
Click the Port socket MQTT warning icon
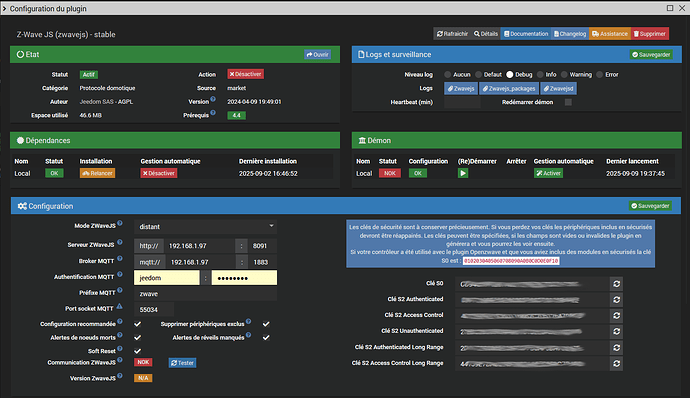(x=120, y=306)
